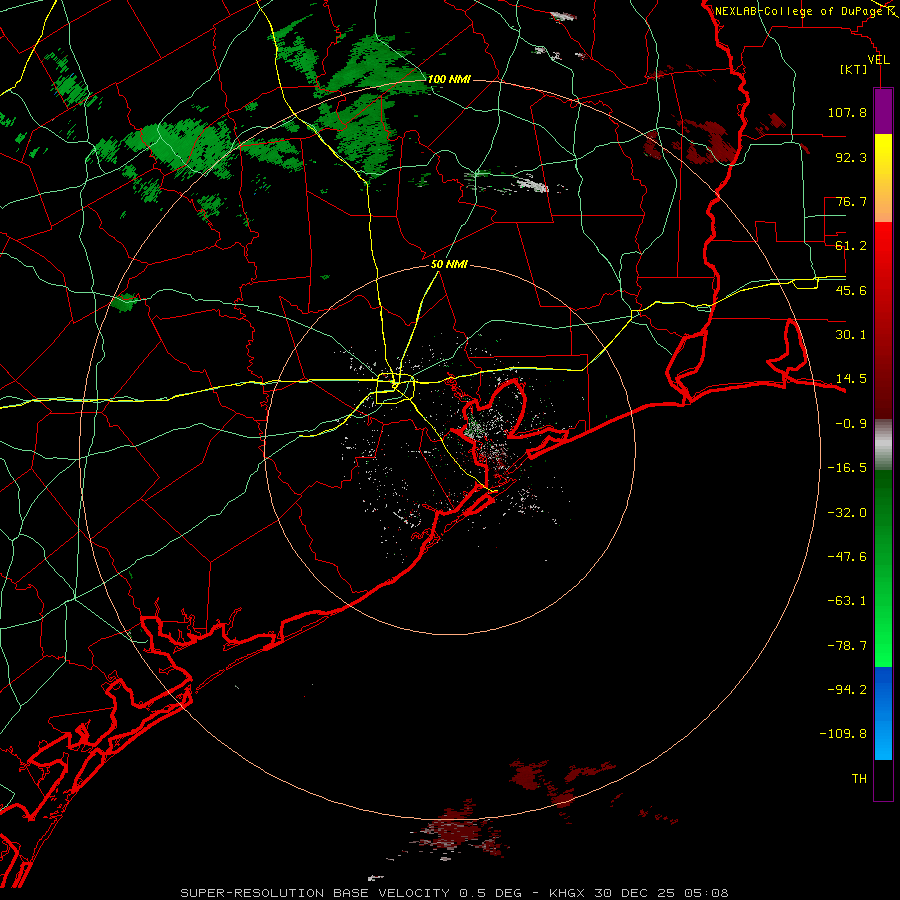
Task: Select the -63.1 velocity scale value
Action: coord(847,601)
